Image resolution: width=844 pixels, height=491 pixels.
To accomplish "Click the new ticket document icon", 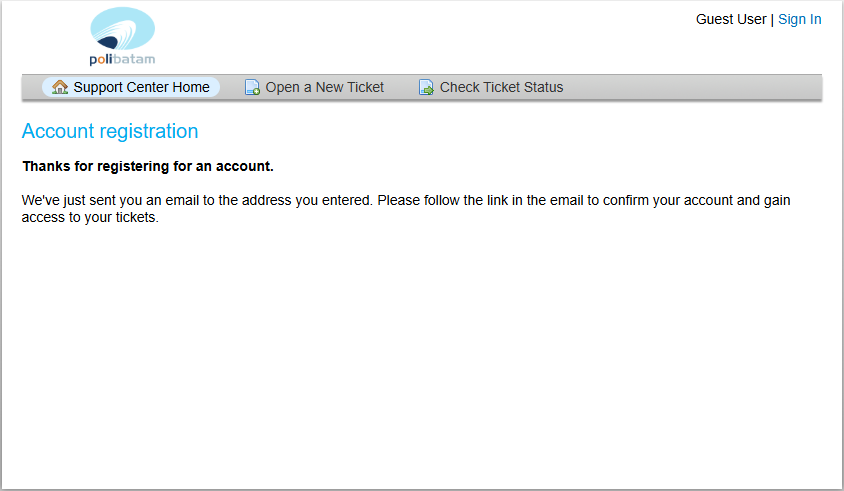I will 253,87.
